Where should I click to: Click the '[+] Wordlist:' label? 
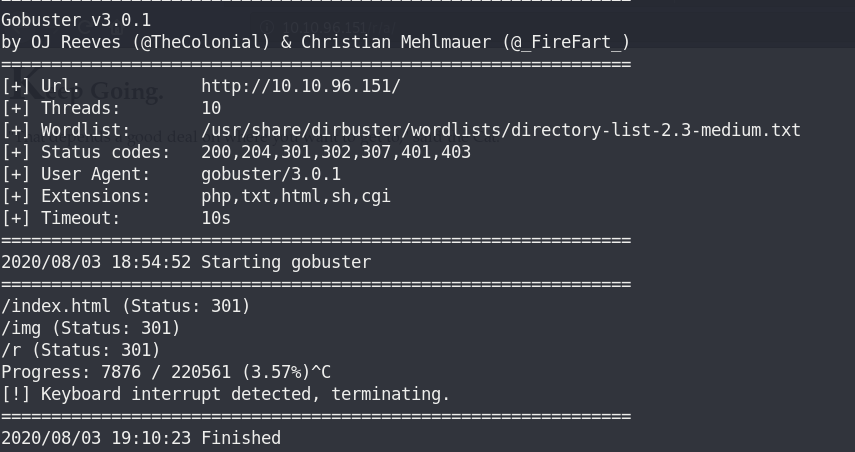(66, 130)
